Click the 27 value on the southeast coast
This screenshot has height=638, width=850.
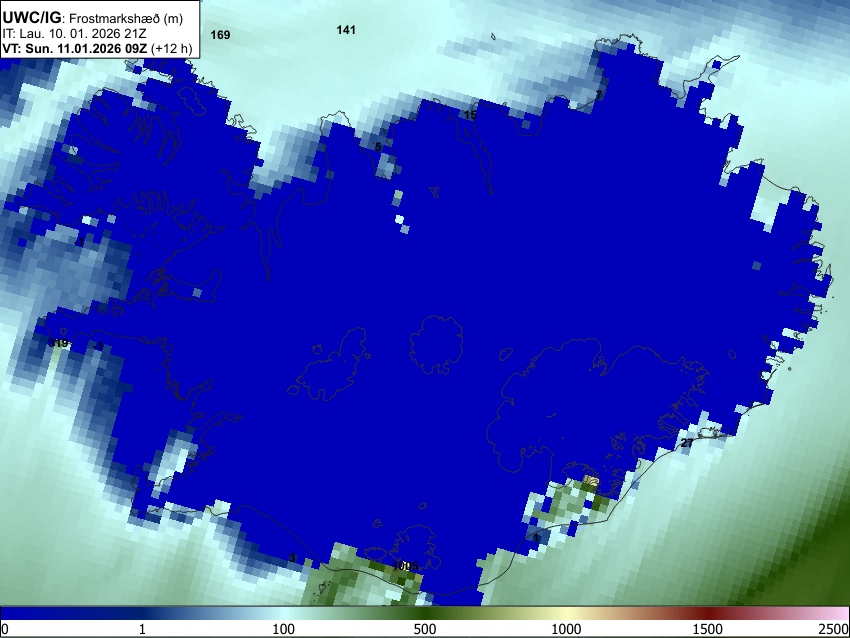point(687,443)
